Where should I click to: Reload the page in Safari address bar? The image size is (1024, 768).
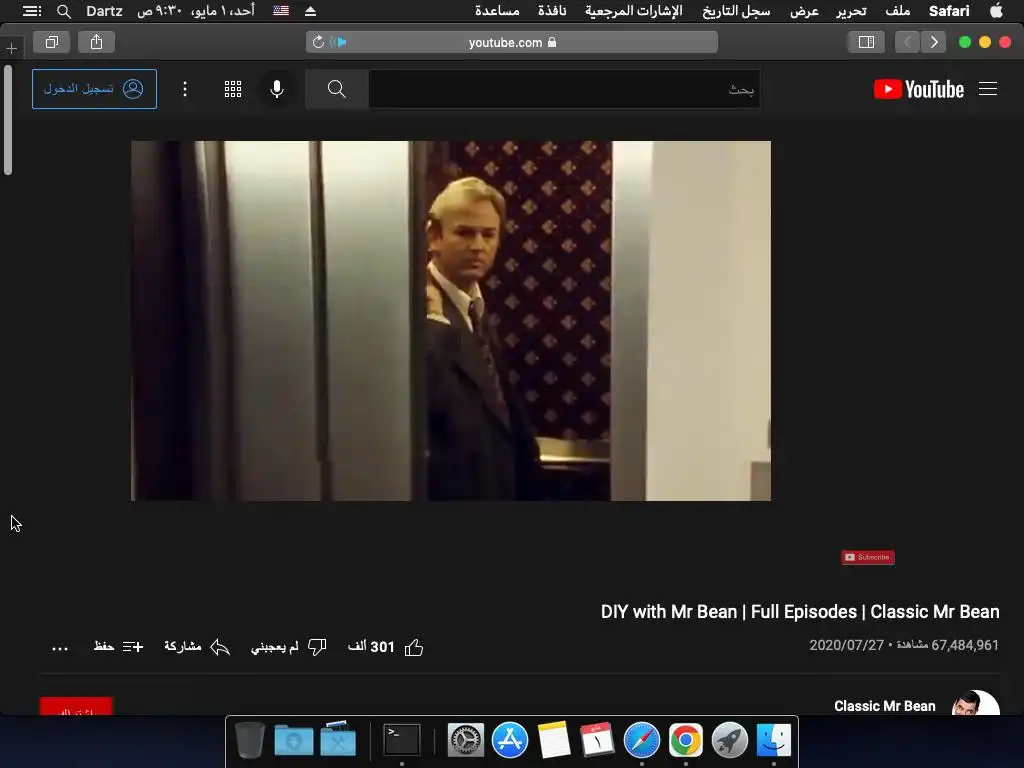point(318,42)
